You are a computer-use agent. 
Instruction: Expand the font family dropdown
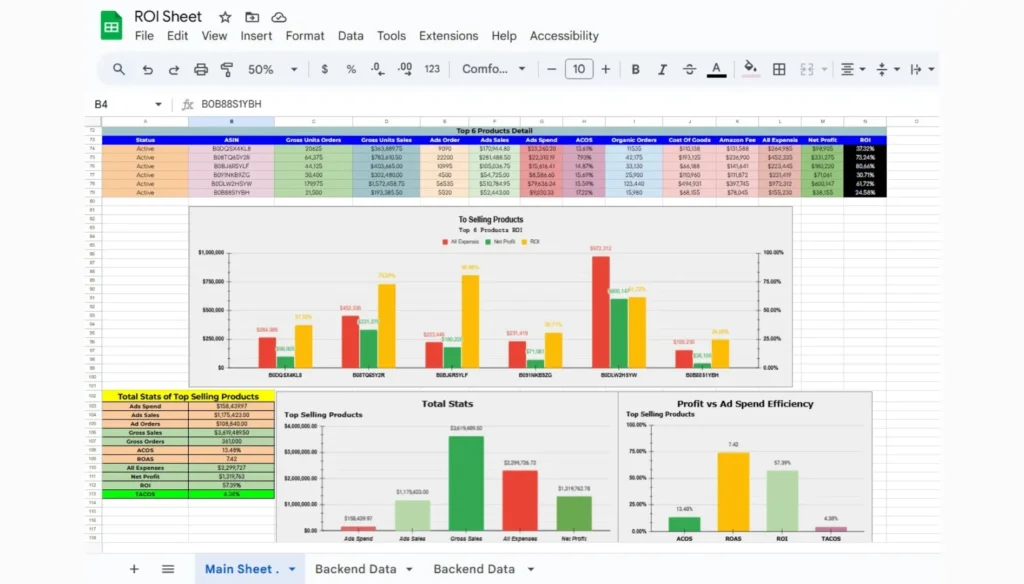tap(494, 70)
